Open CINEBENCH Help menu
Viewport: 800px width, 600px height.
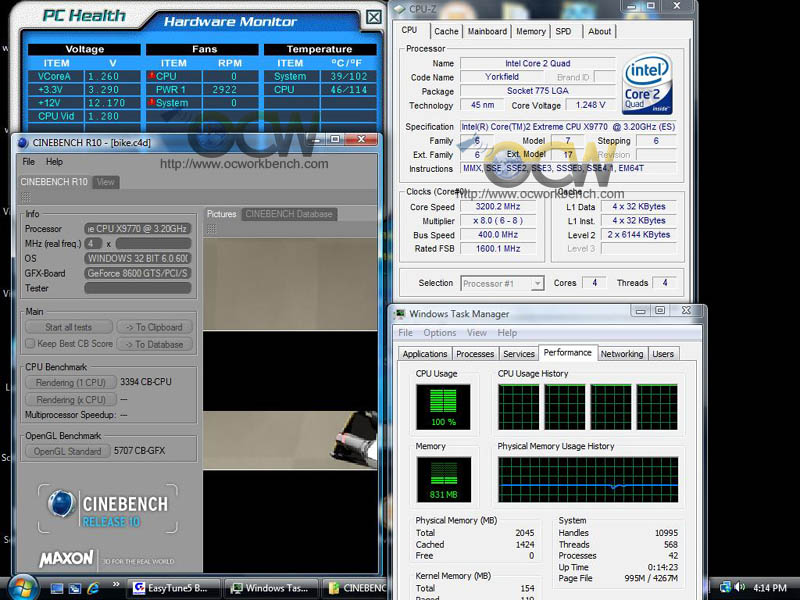pyautogui.click(x=54, y=162)
